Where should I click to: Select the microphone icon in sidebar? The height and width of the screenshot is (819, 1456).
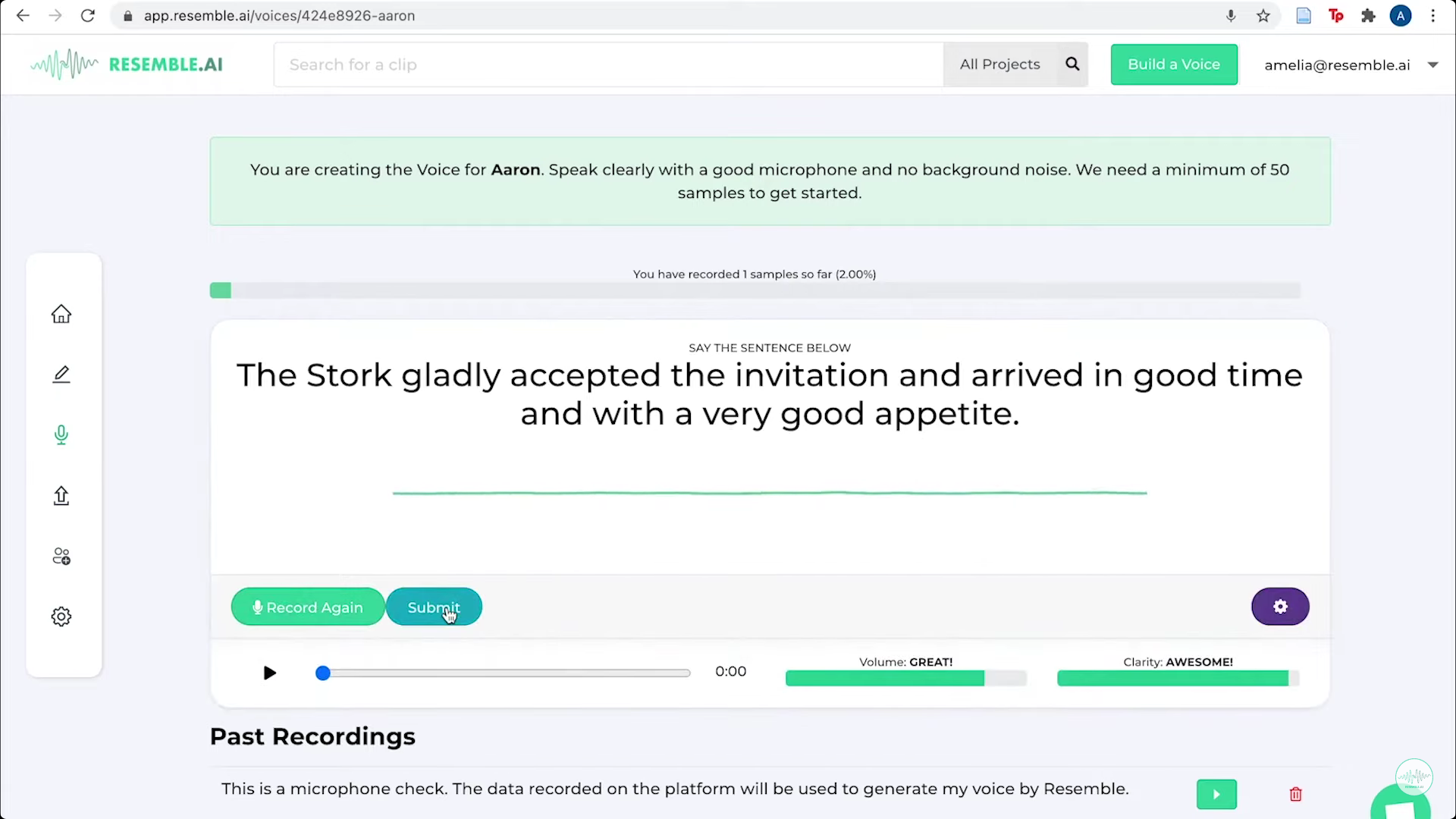pos(61,435)
